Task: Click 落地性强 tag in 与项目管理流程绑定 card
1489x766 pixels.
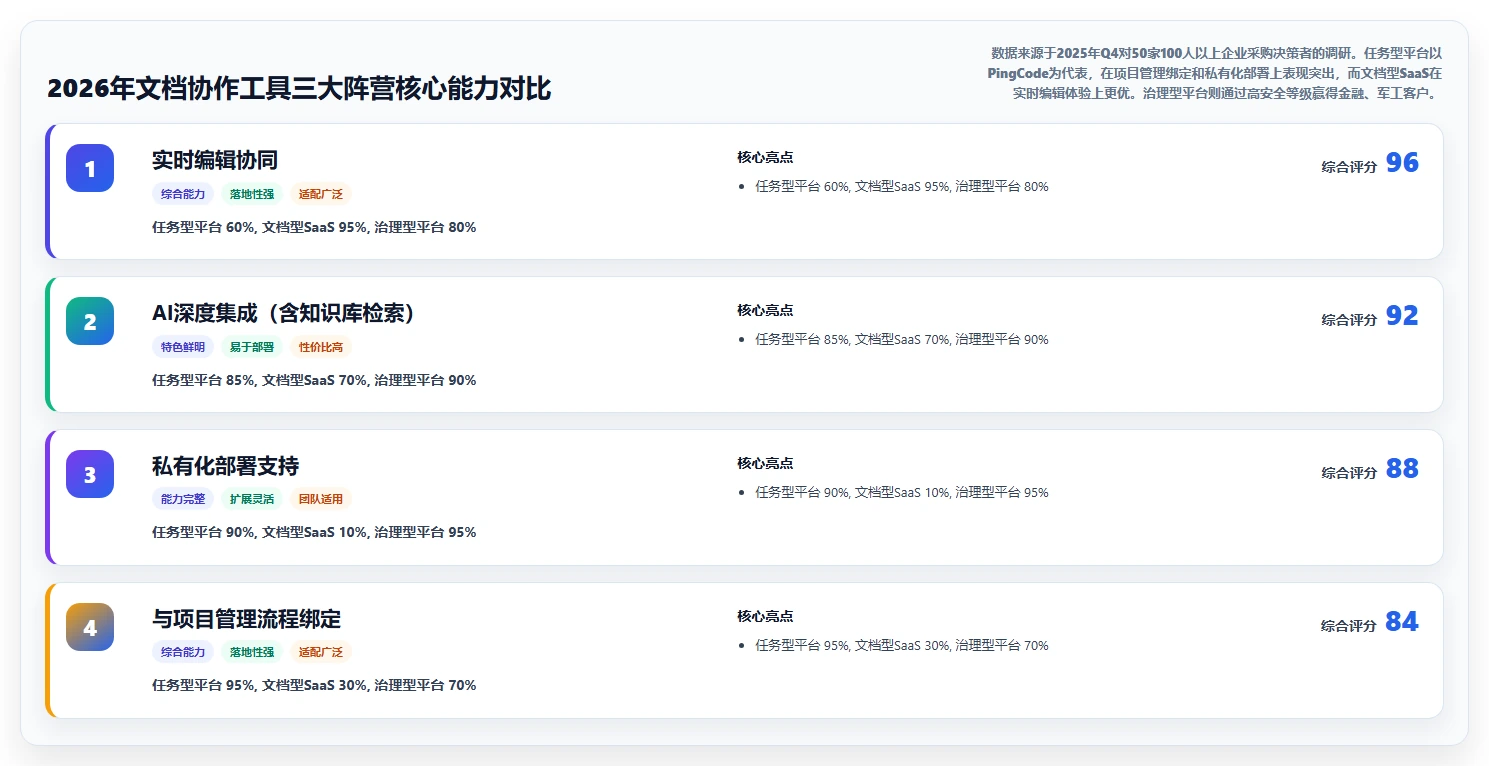Action: tap(252, 652)
